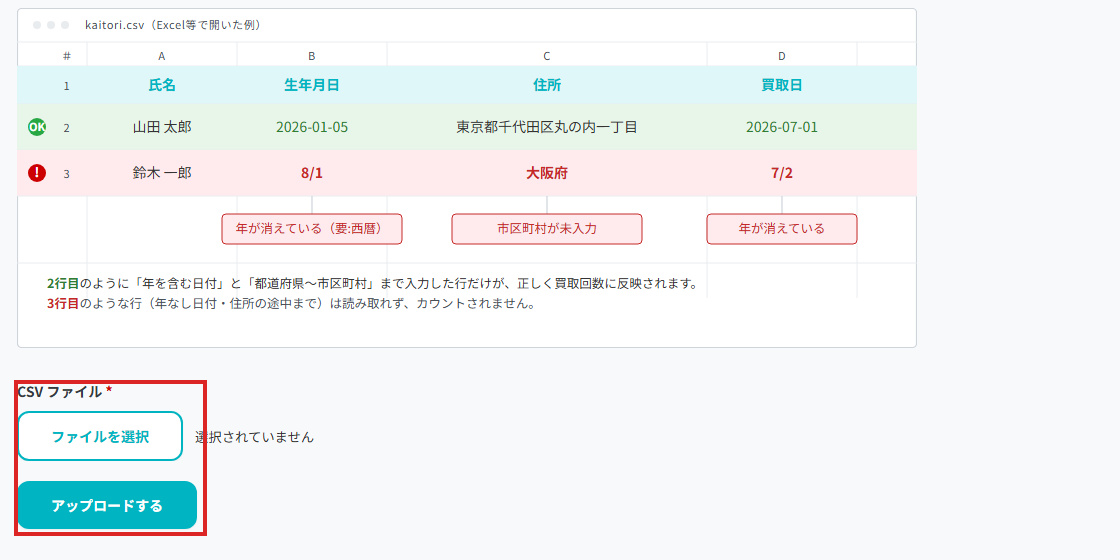Click the 東京都千代田区丸の内一丁目 address cell

pos(547,127)
